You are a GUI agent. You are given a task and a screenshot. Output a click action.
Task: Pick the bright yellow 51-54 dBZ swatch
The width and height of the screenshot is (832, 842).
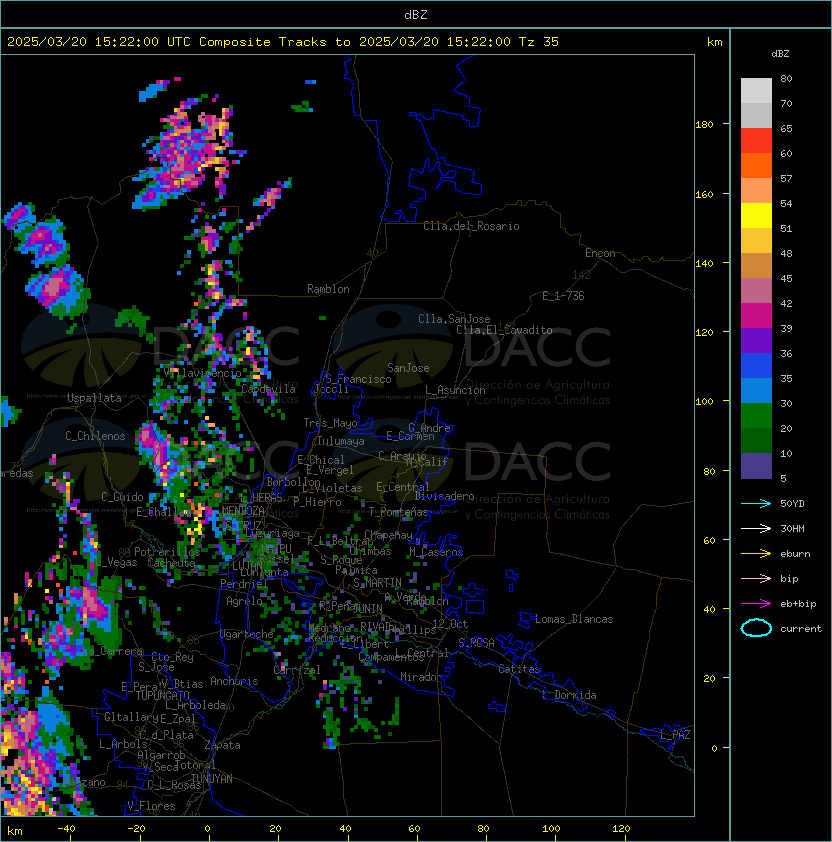tap(756, 215)
